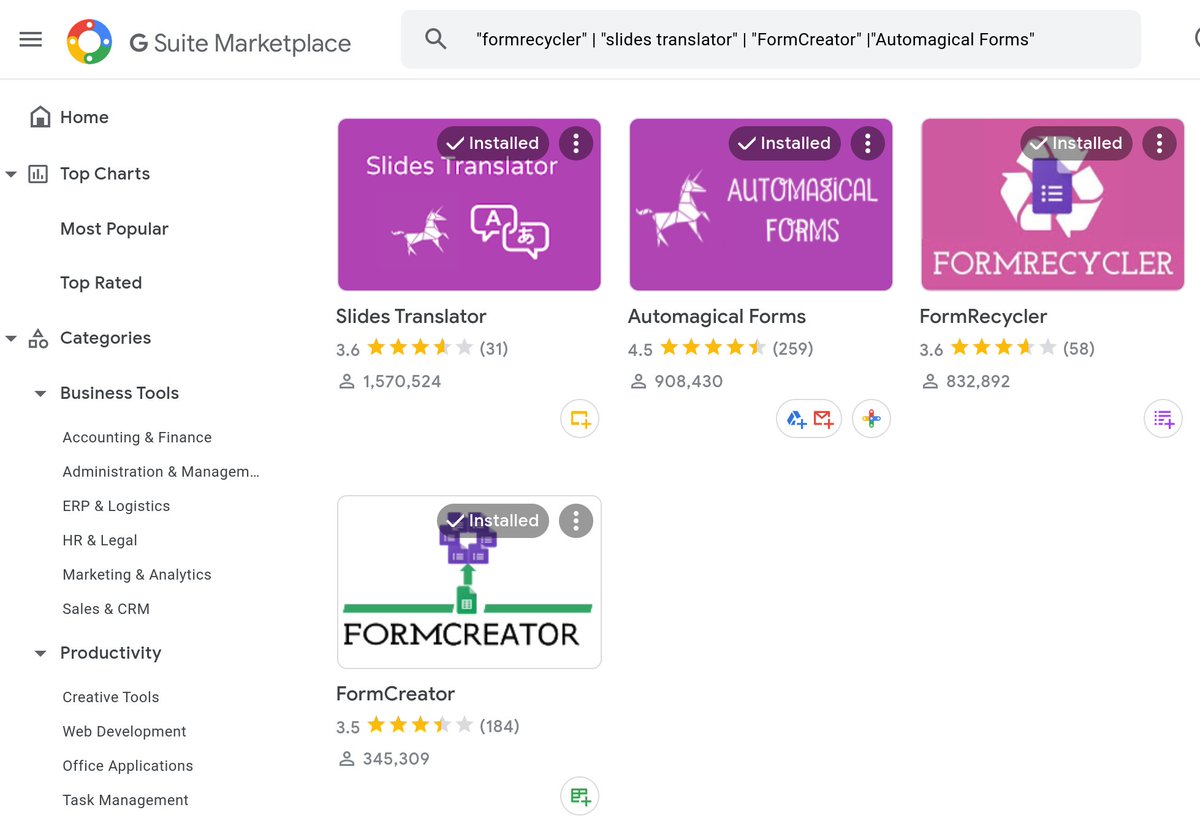Open the FormRecycler banner thumbnail
The height and width of the screenshot is (837, 1200).
tap(1053, 205)
